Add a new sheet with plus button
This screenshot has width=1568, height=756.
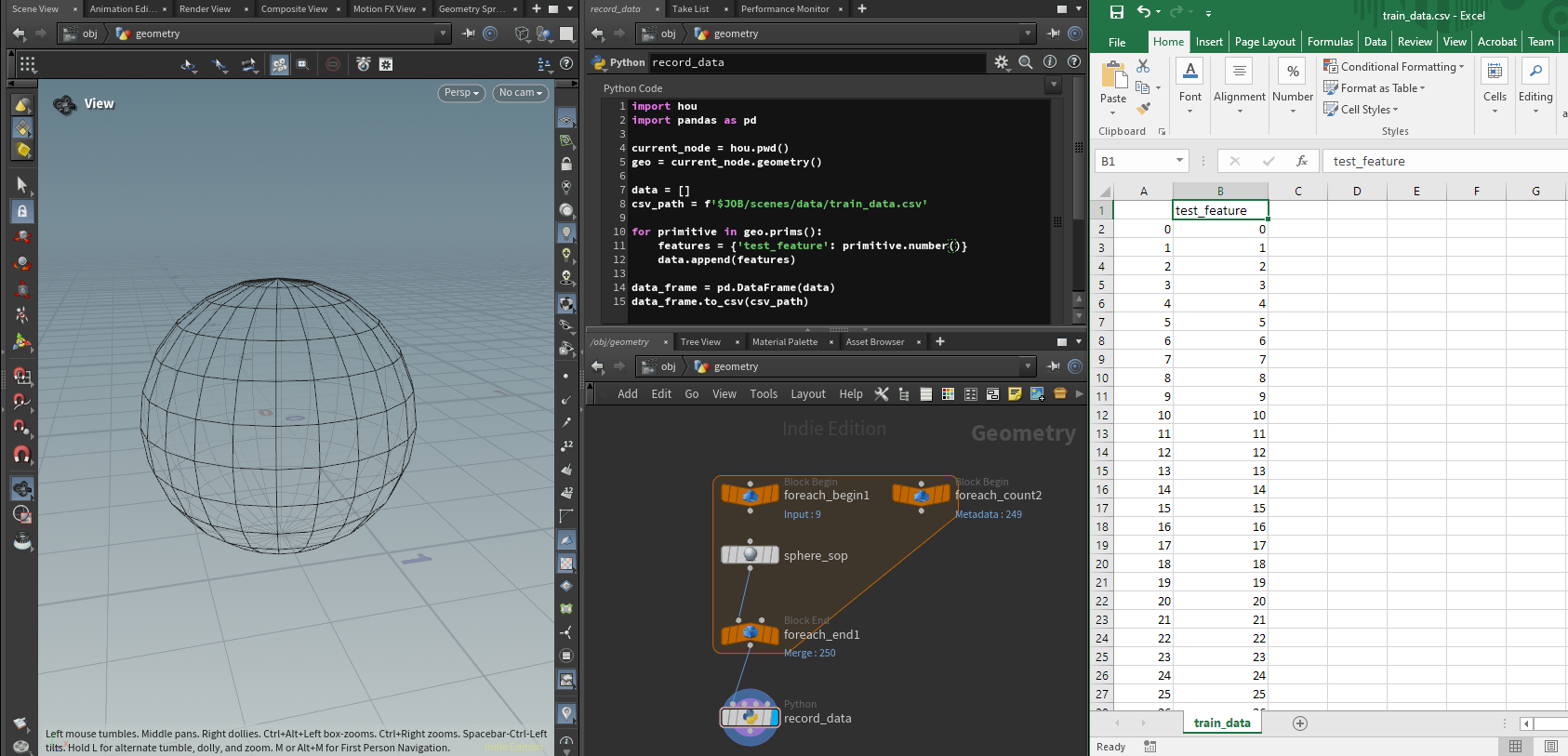1300,723
